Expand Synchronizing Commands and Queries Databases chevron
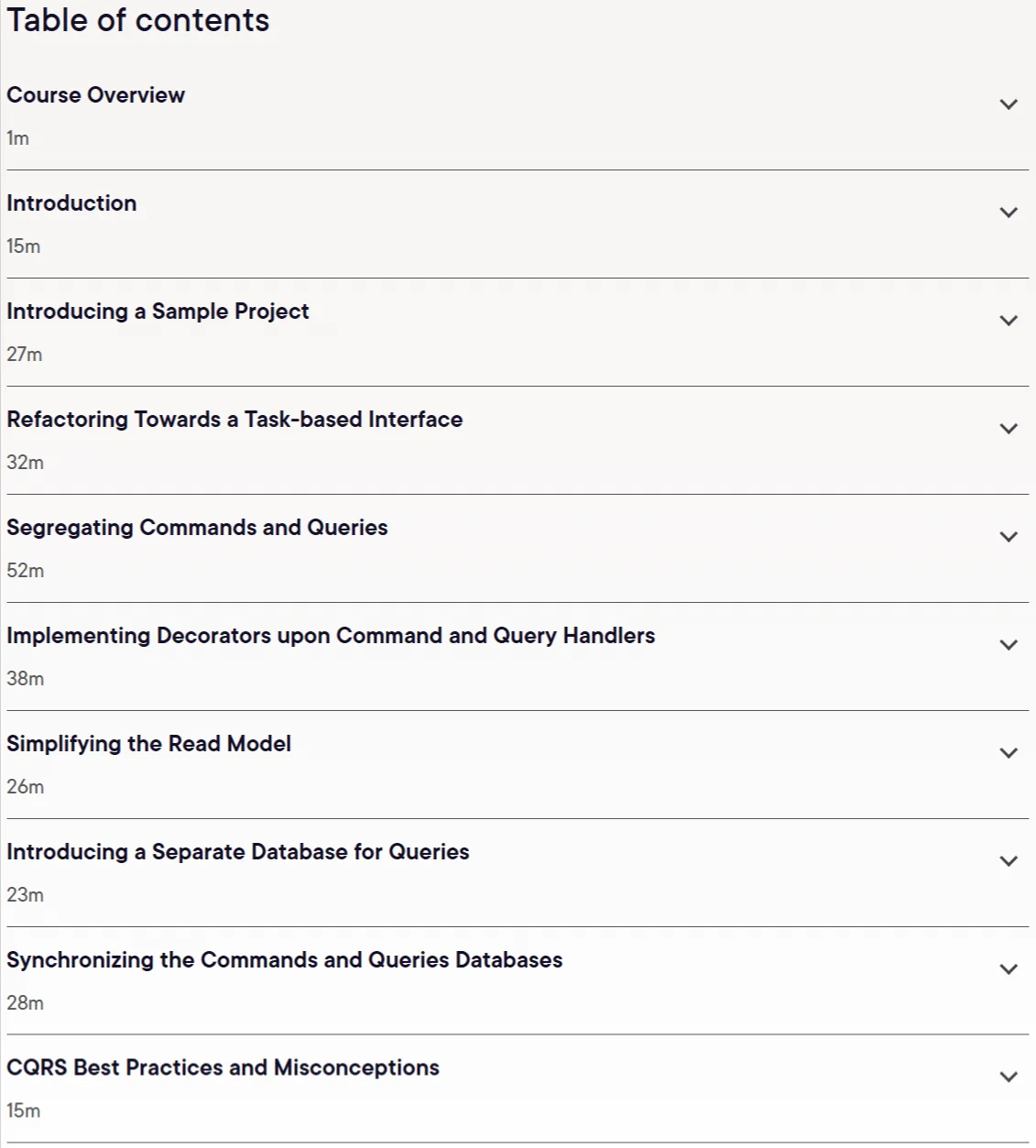 point(1009,969)
